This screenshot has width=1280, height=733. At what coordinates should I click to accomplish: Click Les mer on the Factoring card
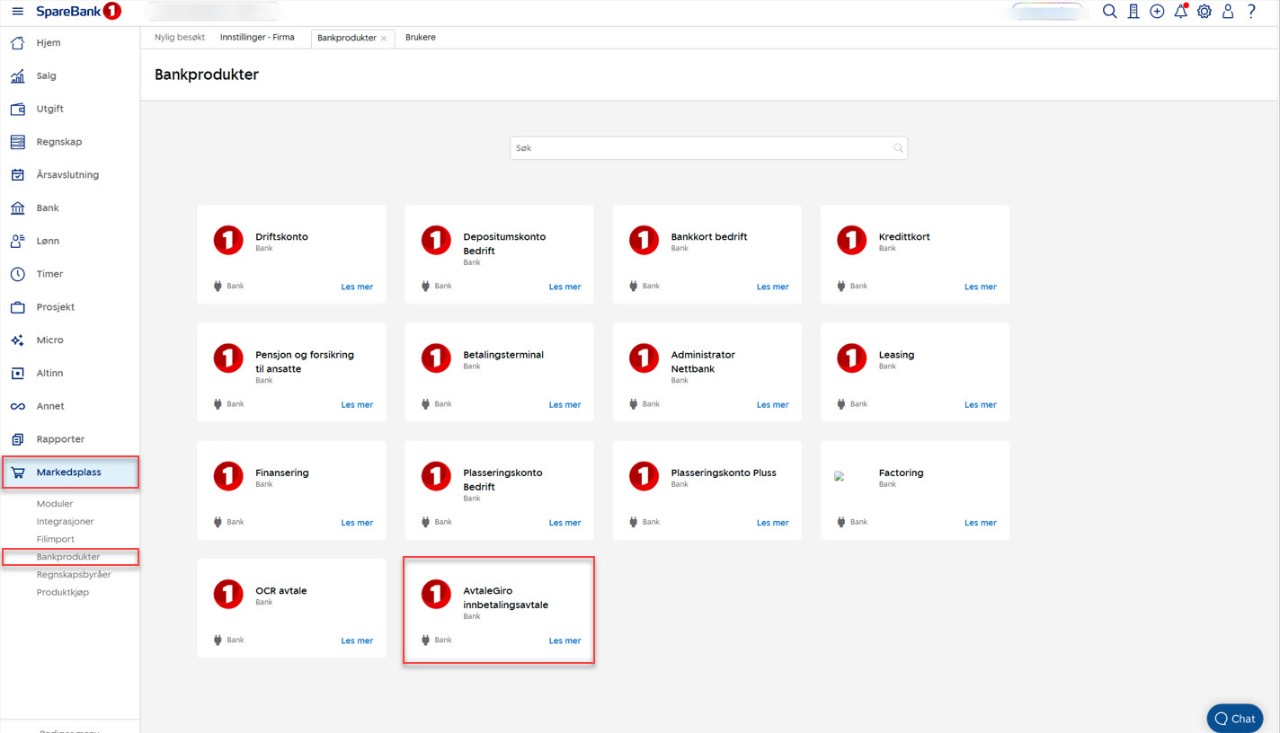click(x=980, y=523)
